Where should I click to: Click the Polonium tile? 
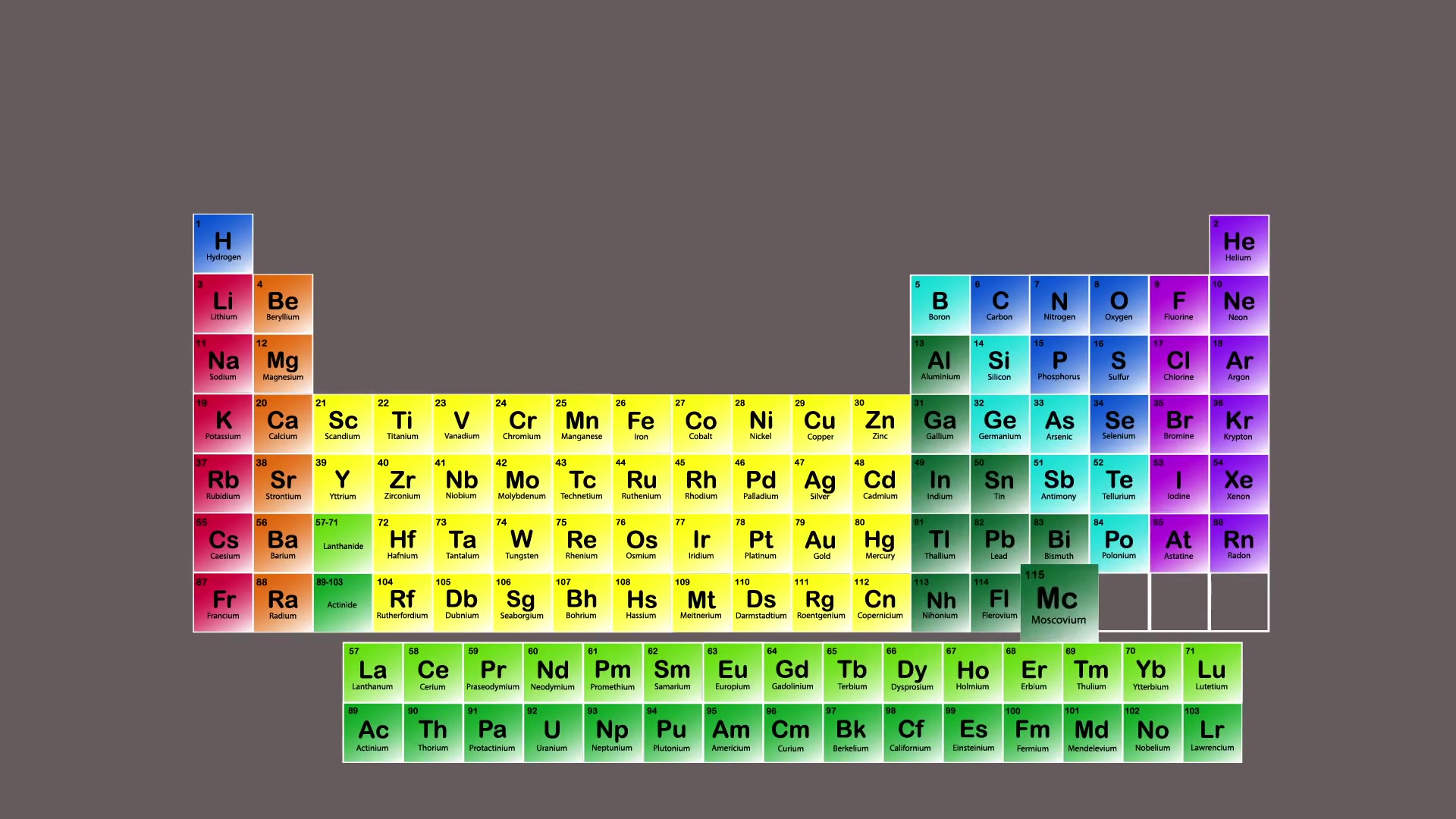pyautogui.click(x=1119, y=543)
